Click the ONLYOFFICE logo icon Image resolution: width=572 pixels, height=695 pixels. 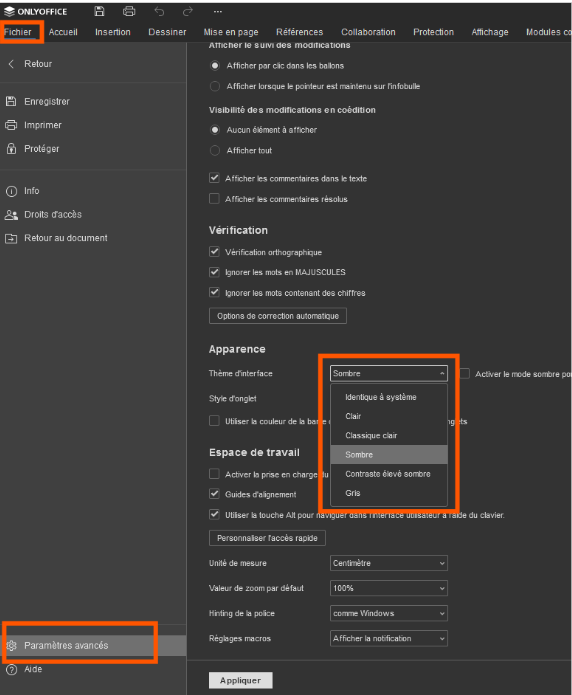click(x=9, y=12)
